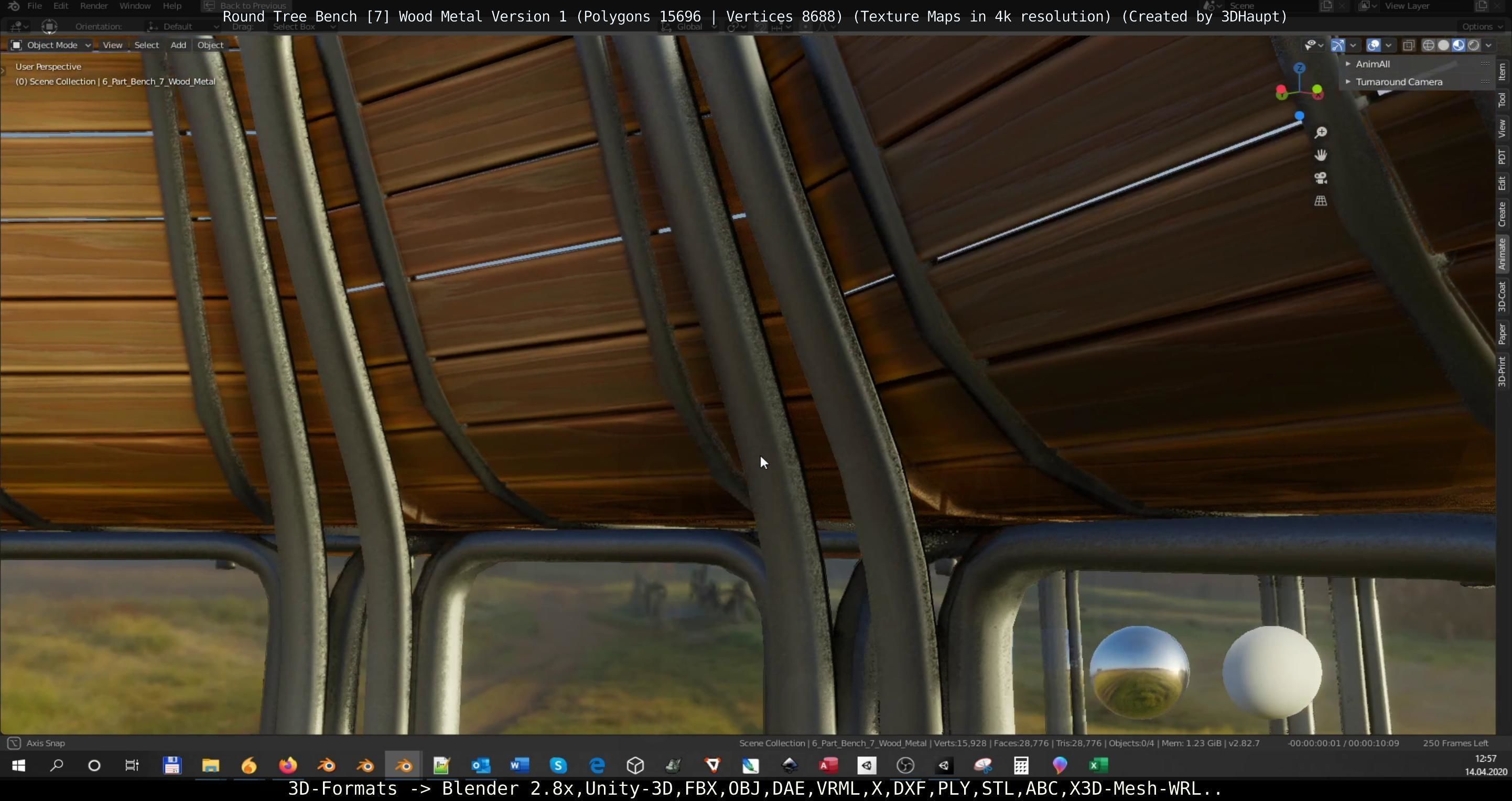
Task: Select solid viewport shading
Action: tap(1443, 45)
